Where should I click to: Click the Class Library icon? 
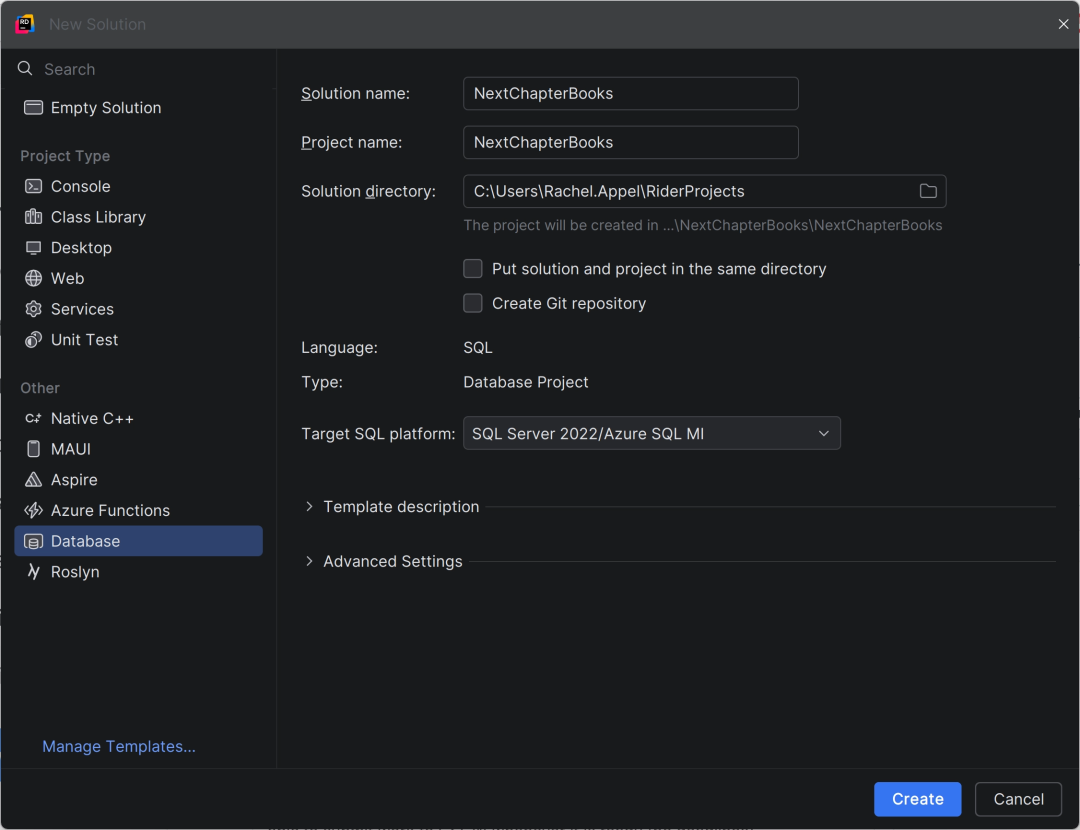click(x=33, y=217)
